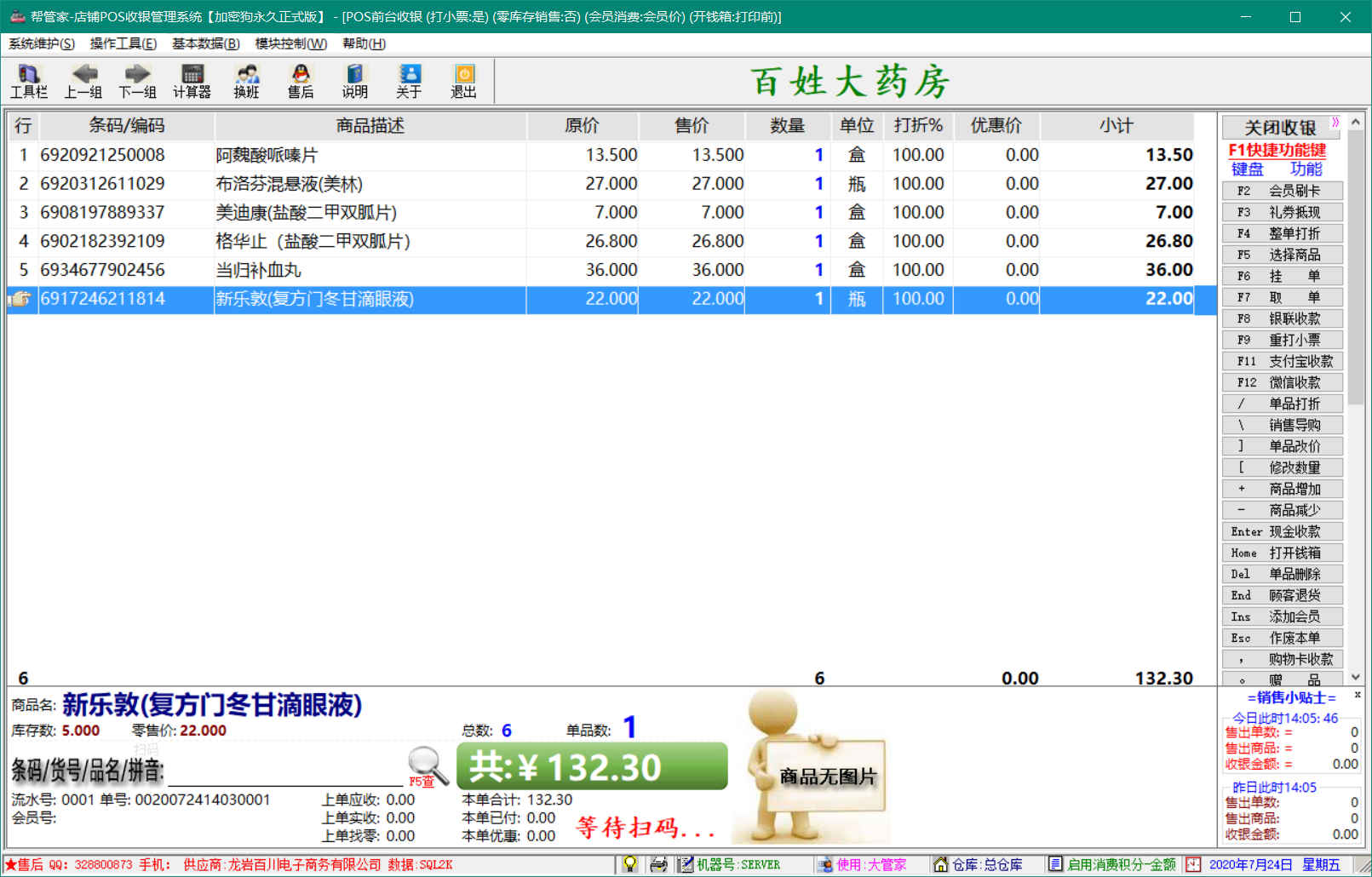Click the green 共:¥132.30 total button
The width and height of the screenshot is (1372, 877).
point(592,766)
